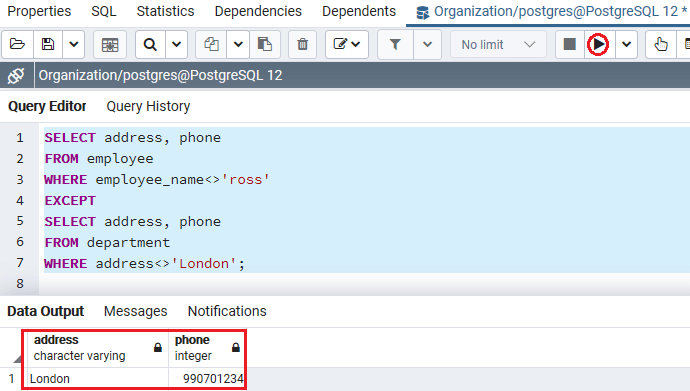Switch to the Dependencies tab

point(258,11)
